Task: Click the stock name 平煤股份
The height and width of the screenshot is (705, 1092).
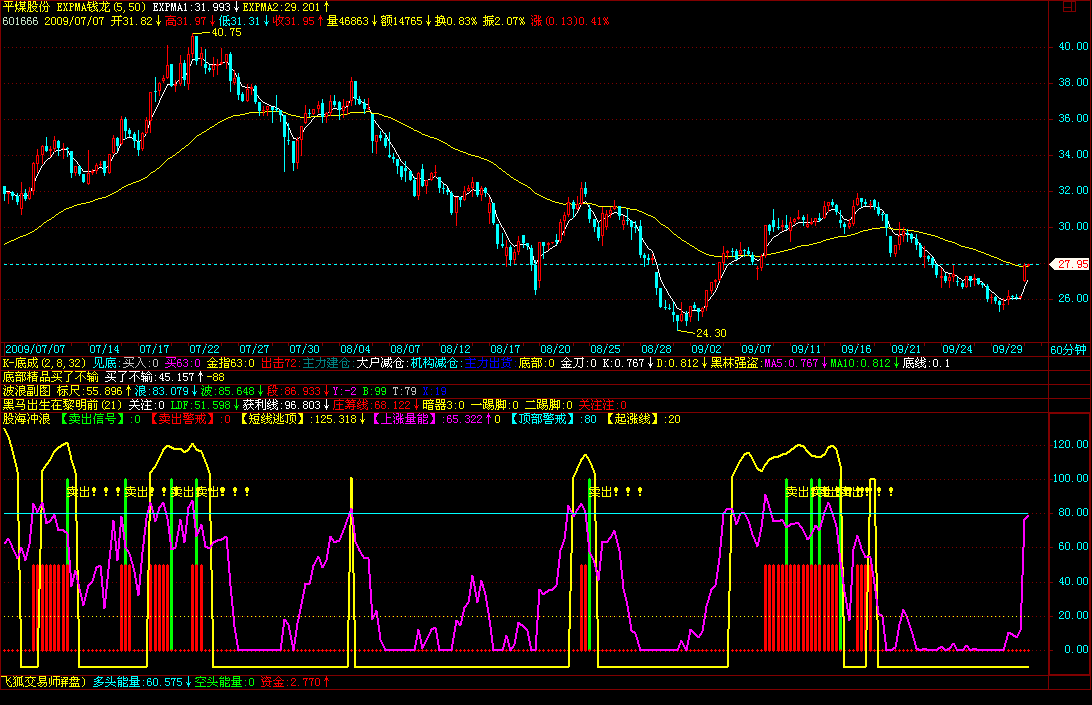Action: coord(26,7)
